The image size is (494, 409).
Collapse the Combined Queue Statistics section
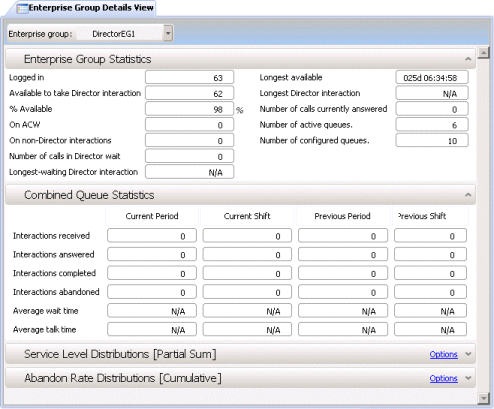tap(468, 195)
